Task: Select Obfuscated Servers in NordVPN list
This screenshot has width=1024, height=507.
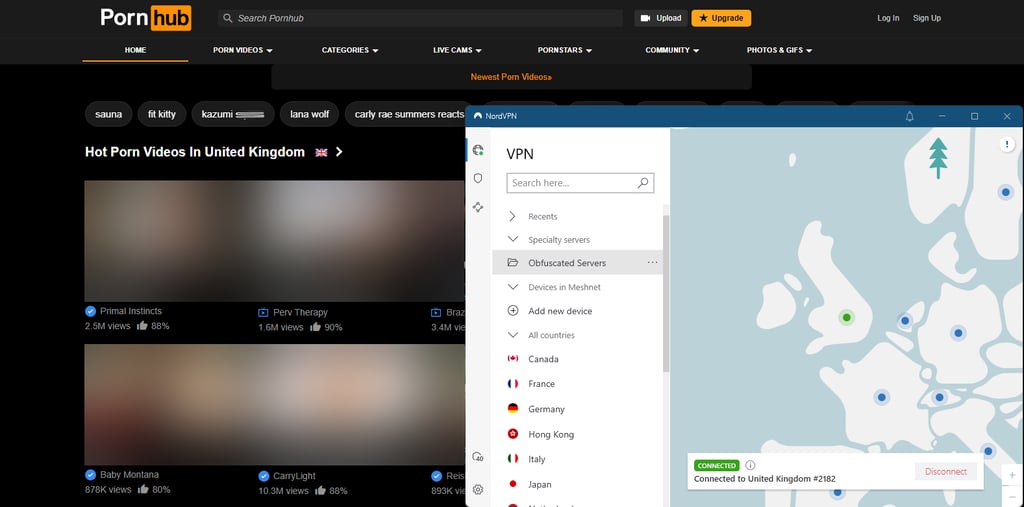Action: pyautogui.click(x=577, y=263)
